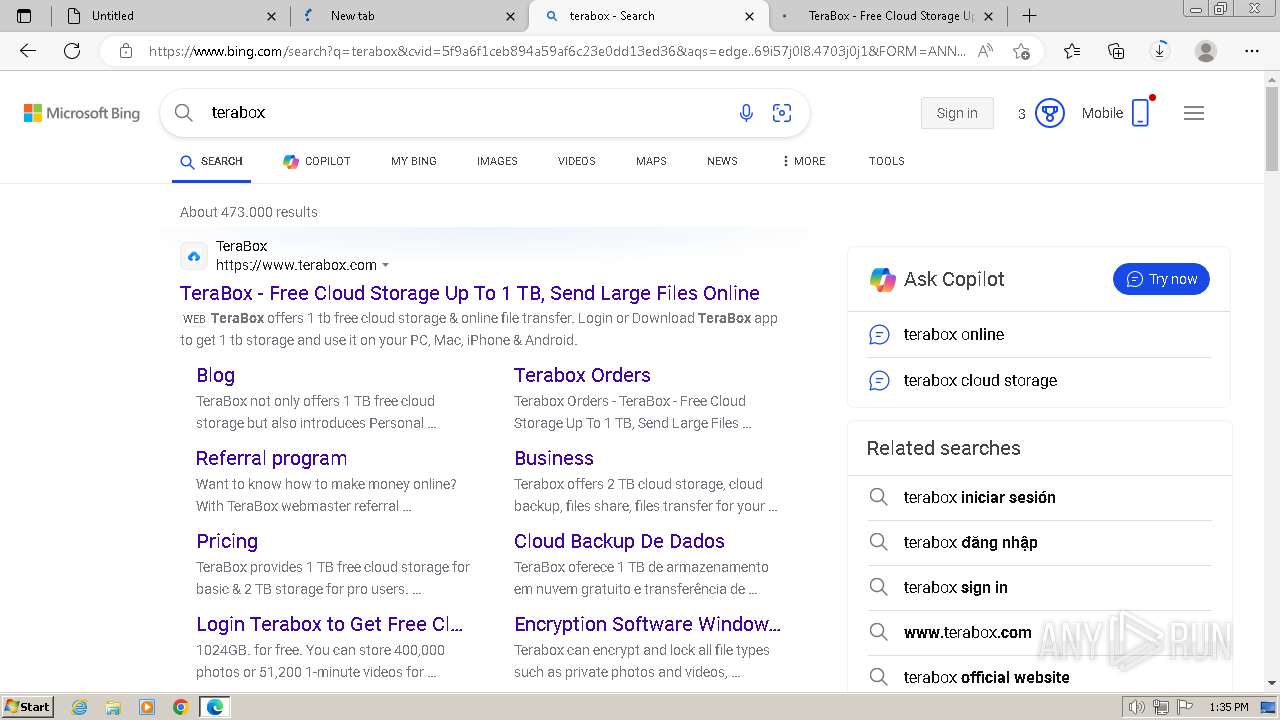Select the NEWS search tab
1280x720 pixels.
(x=722, y=161)
